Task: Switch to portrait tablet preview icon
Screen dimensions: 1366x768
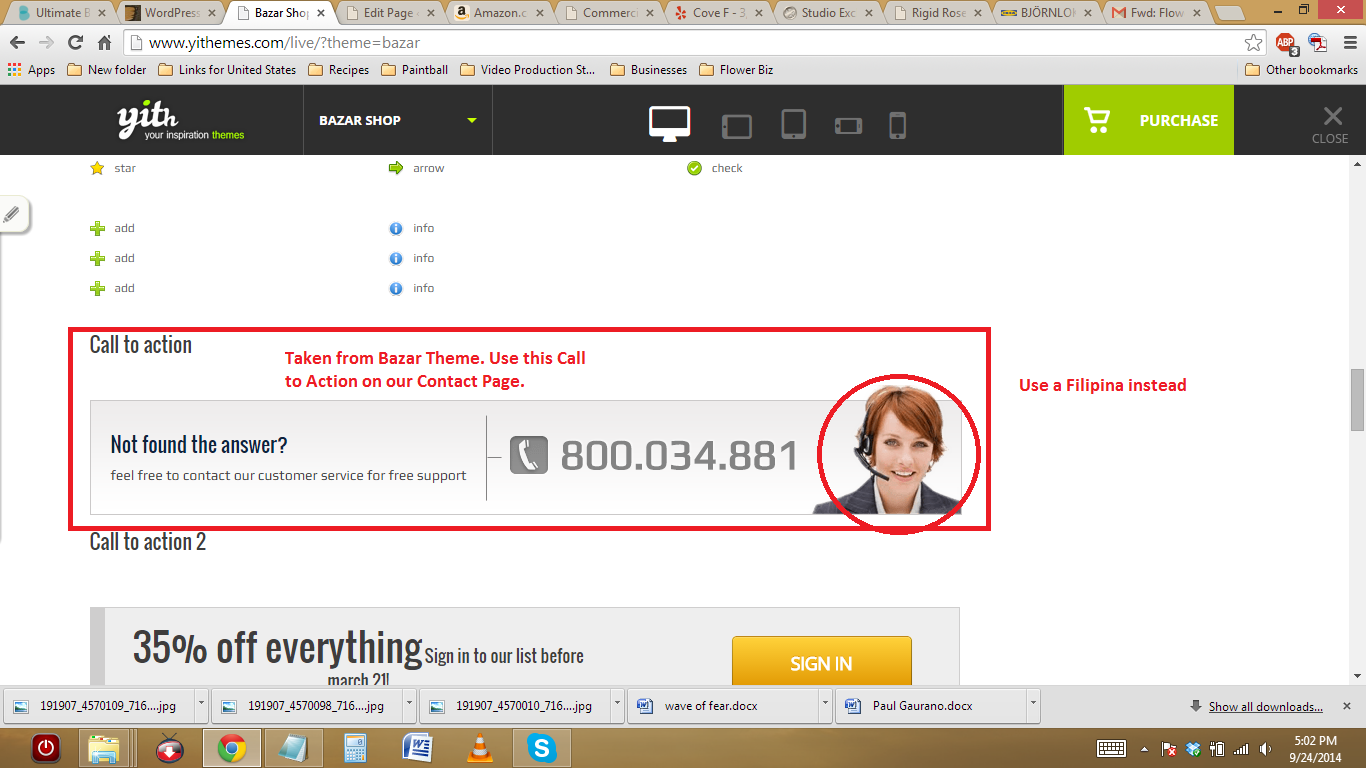Action: [793, 124]
